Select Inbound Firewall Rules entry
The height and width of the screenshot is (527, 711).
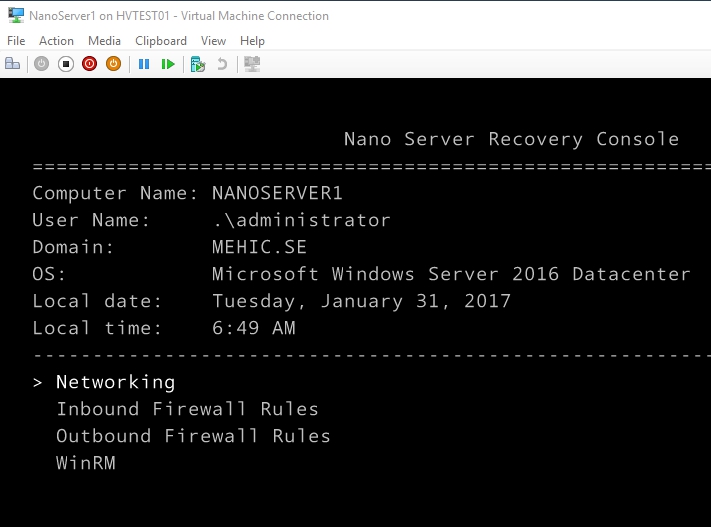[x=187, y=409]
